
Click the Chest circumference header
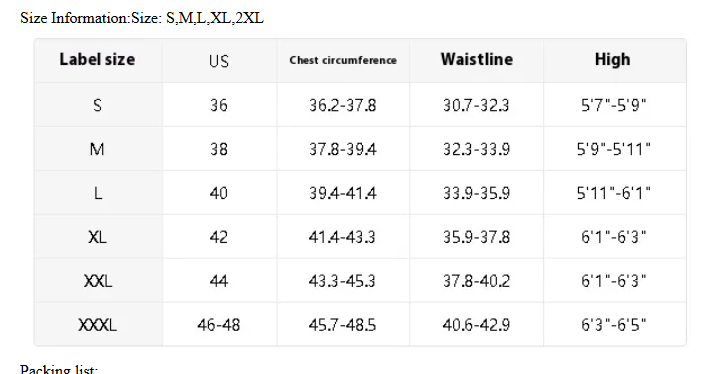tap(343, 60)
